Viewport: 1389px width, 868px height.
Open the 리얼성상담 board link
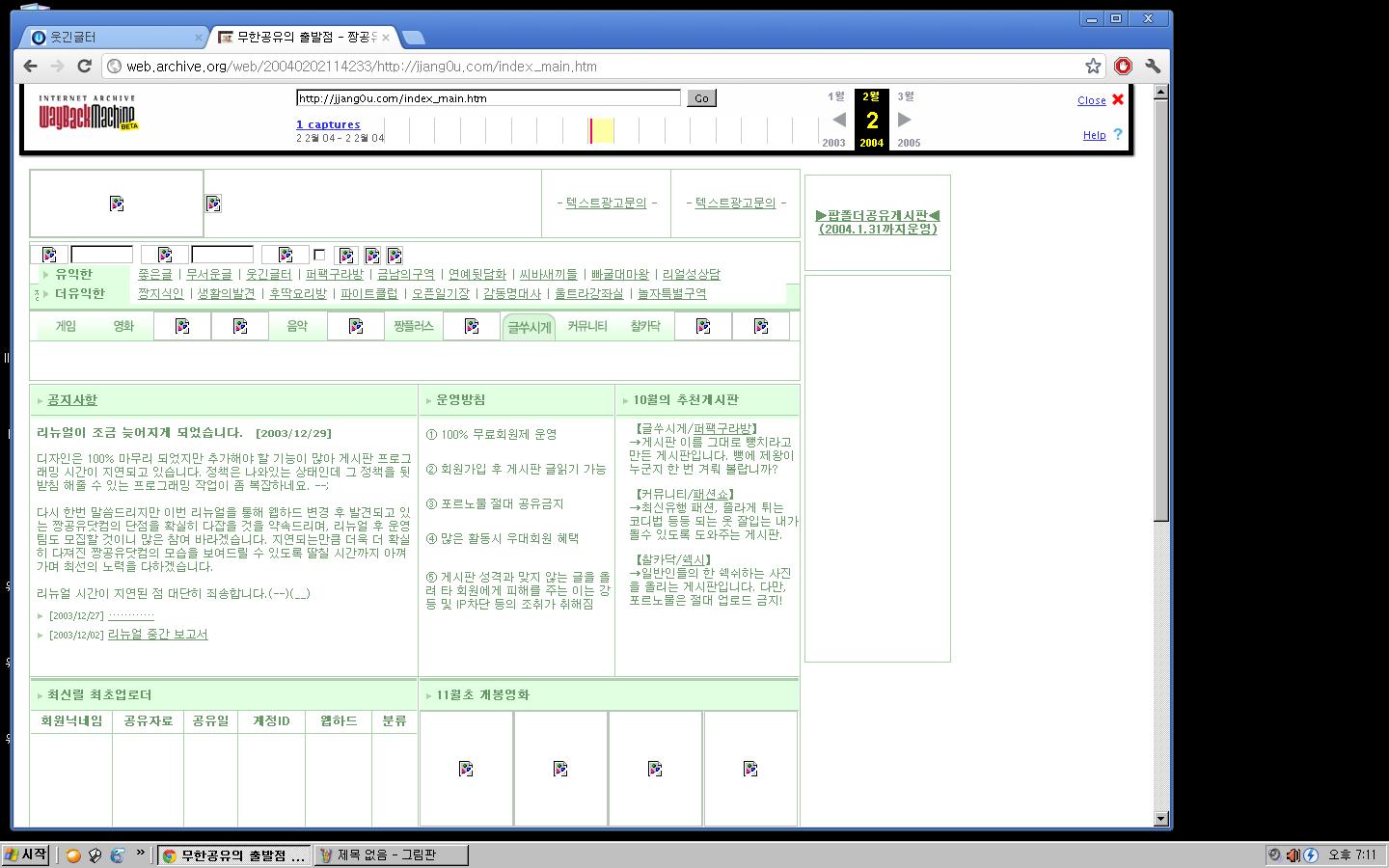coord(691,274)
